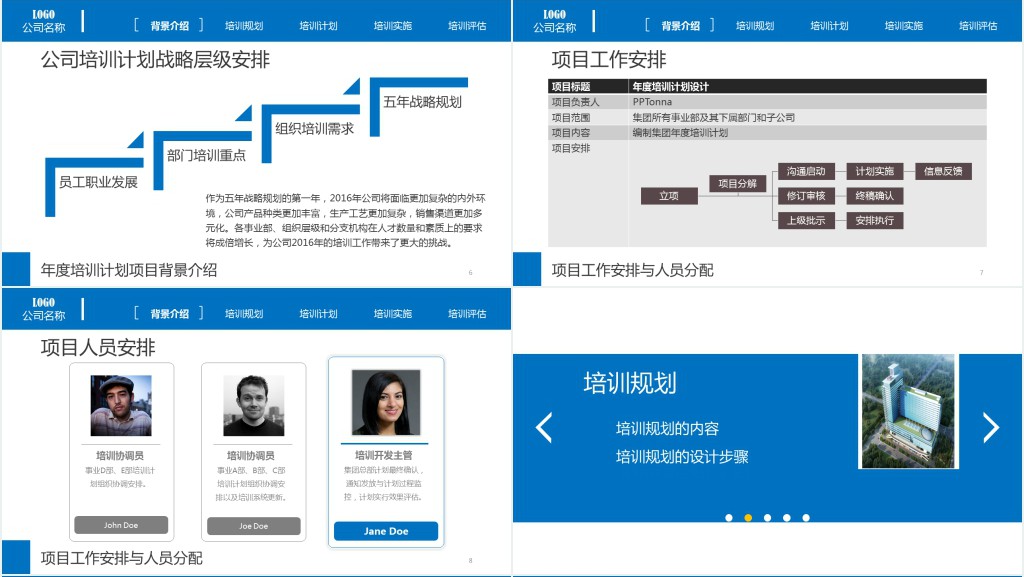This screenshot has height=577, width=1024.
Task: Click the LOGO in 项目人员安排 slide header
Action: coord(44,302)
